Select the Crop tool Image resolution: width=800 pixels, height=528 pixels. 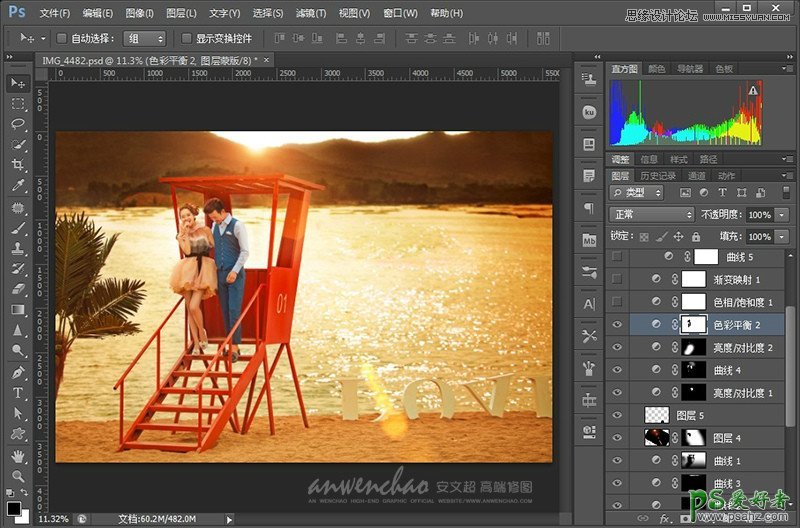pos(18,165)
